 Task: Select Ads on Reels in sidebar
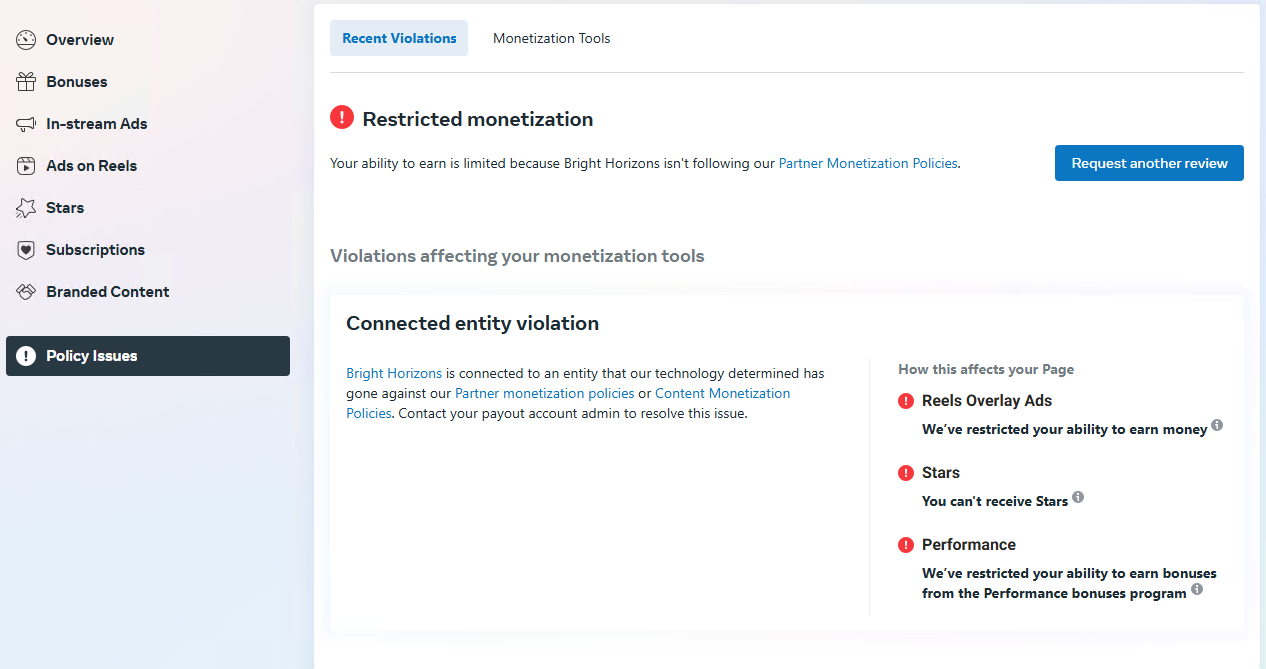point(148,166)
